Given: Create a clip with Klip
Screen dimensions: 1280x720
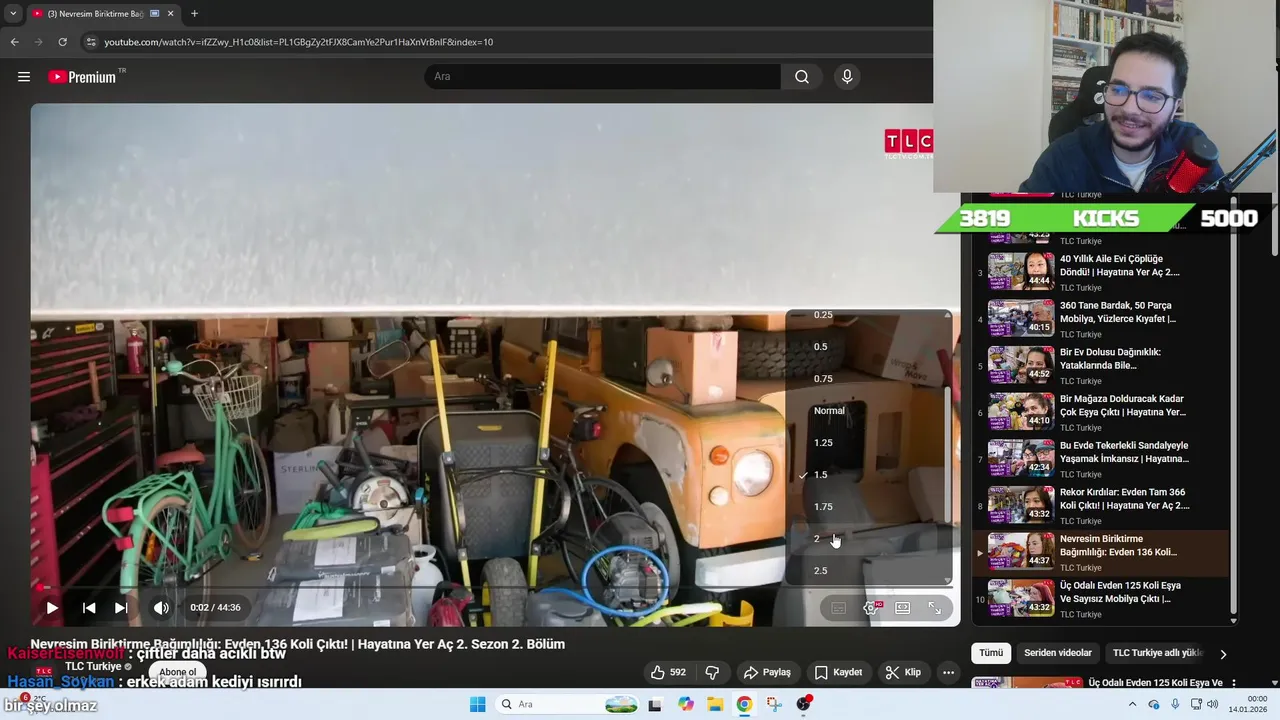Looking at the screenshot, I should point(903,672).
